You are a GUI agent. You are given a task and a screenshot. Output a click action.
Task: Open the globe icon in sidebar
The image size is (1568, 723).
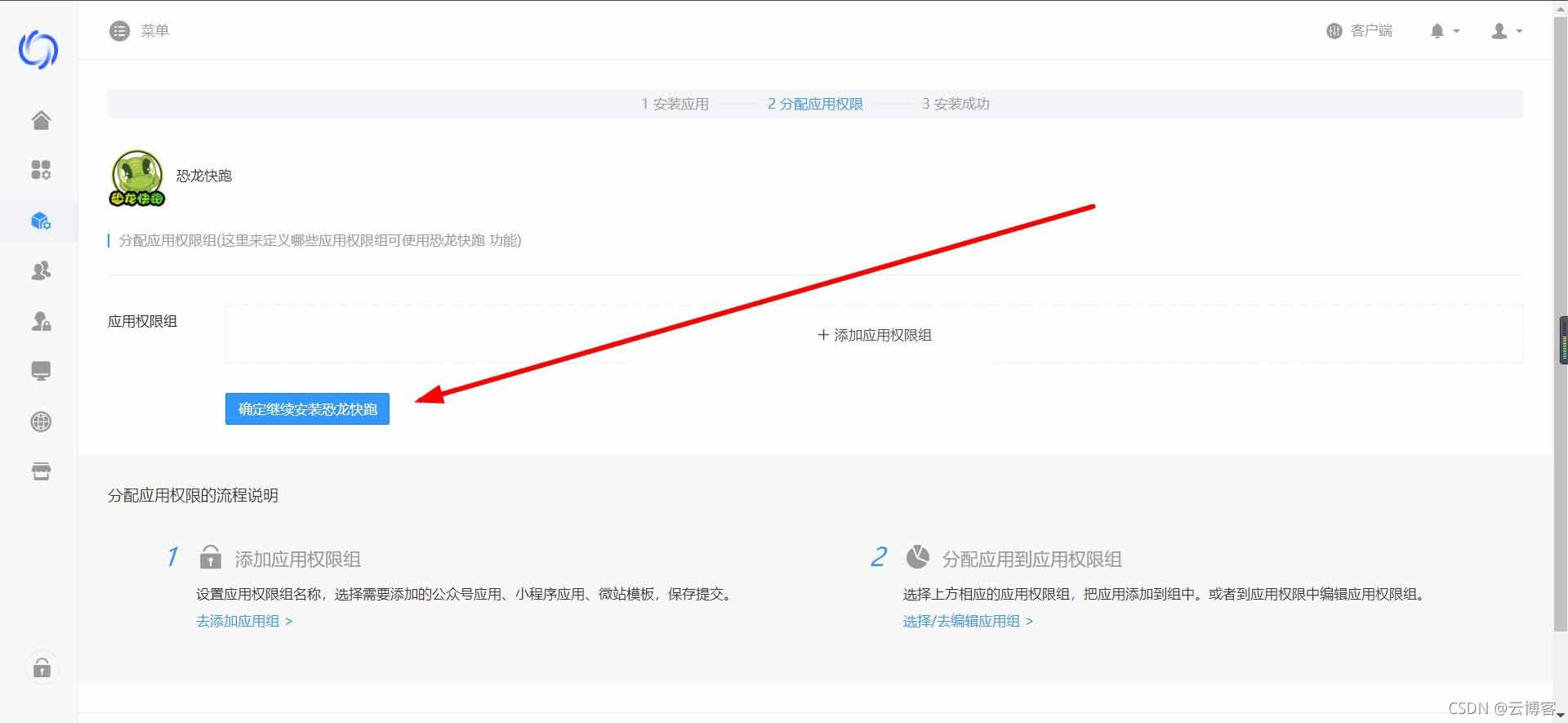coord(41,422)
